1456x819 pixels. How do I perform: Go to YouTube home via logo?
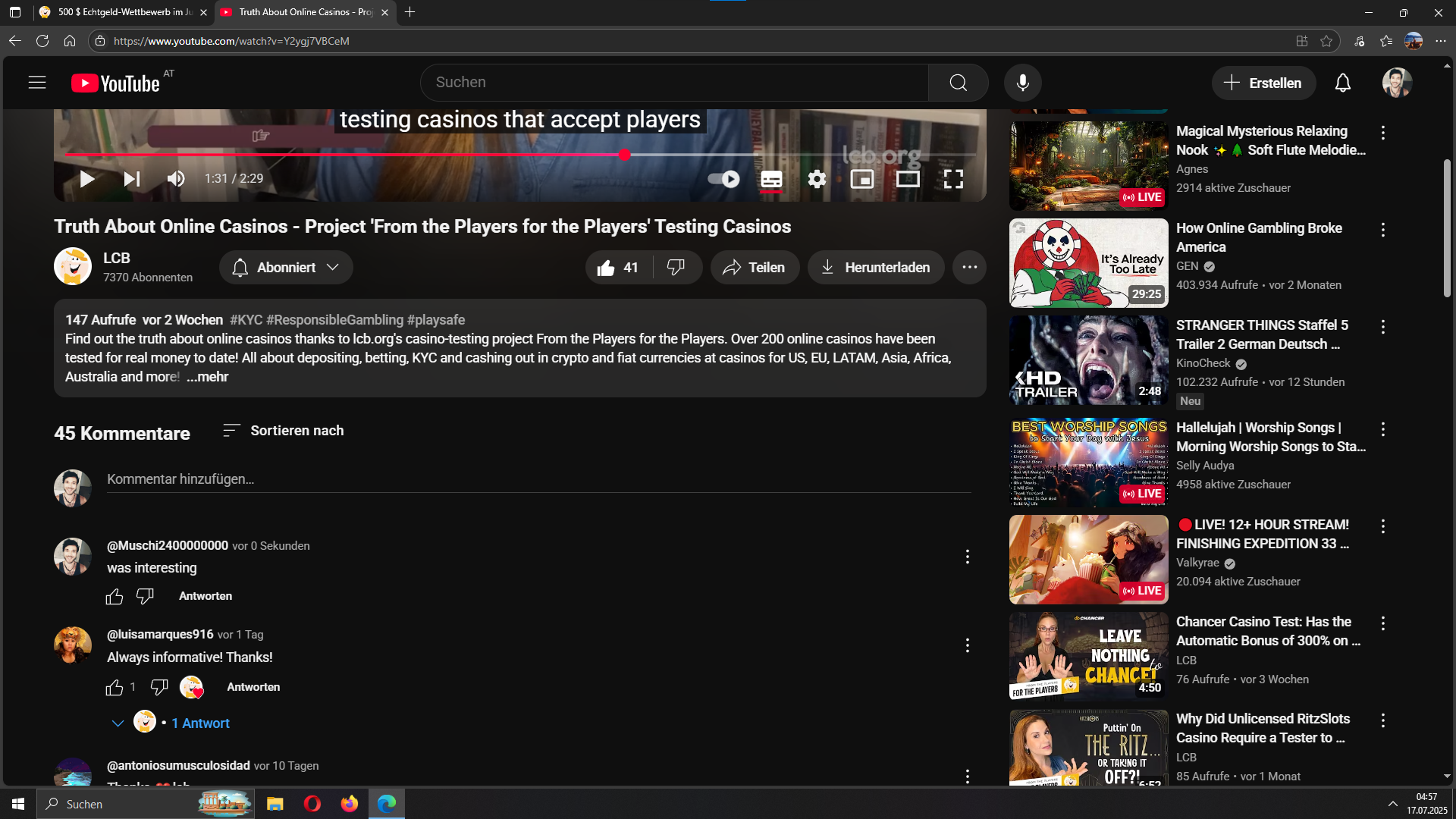click(115, 83)
